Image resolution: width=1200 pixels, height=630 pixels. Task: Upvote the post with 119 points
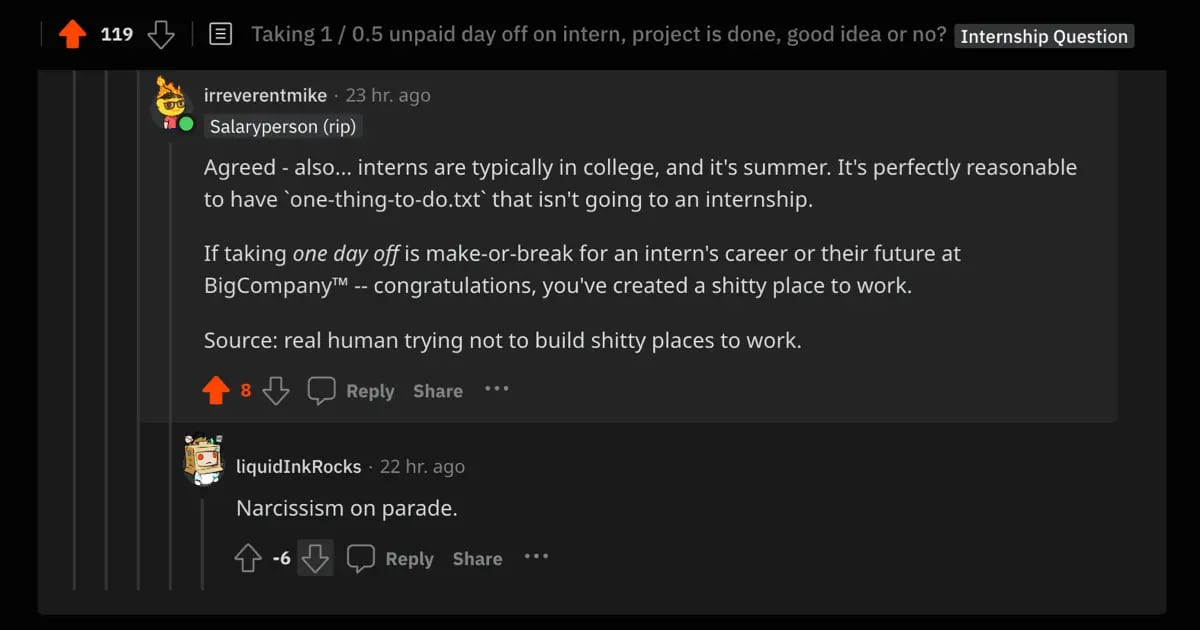(x=73, y=35)
